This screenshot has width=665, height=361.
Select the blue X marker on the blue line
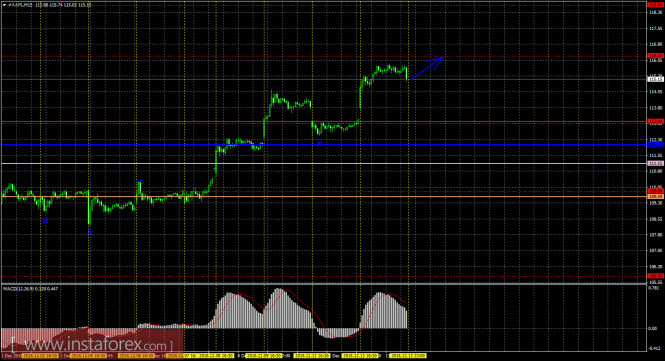pyautogui.click(x=319, y=144)
